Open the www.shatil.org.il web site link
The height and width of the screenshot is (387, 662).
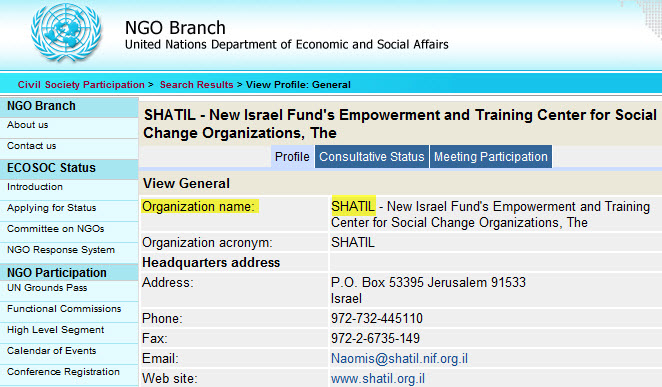point(378,379)
